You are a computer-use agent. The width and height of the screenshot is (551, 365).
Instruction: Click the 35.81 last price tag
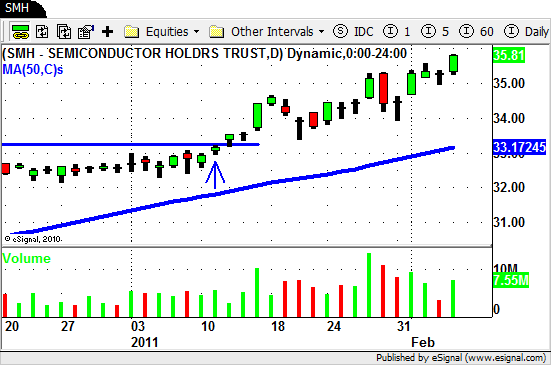pos(509,56)
